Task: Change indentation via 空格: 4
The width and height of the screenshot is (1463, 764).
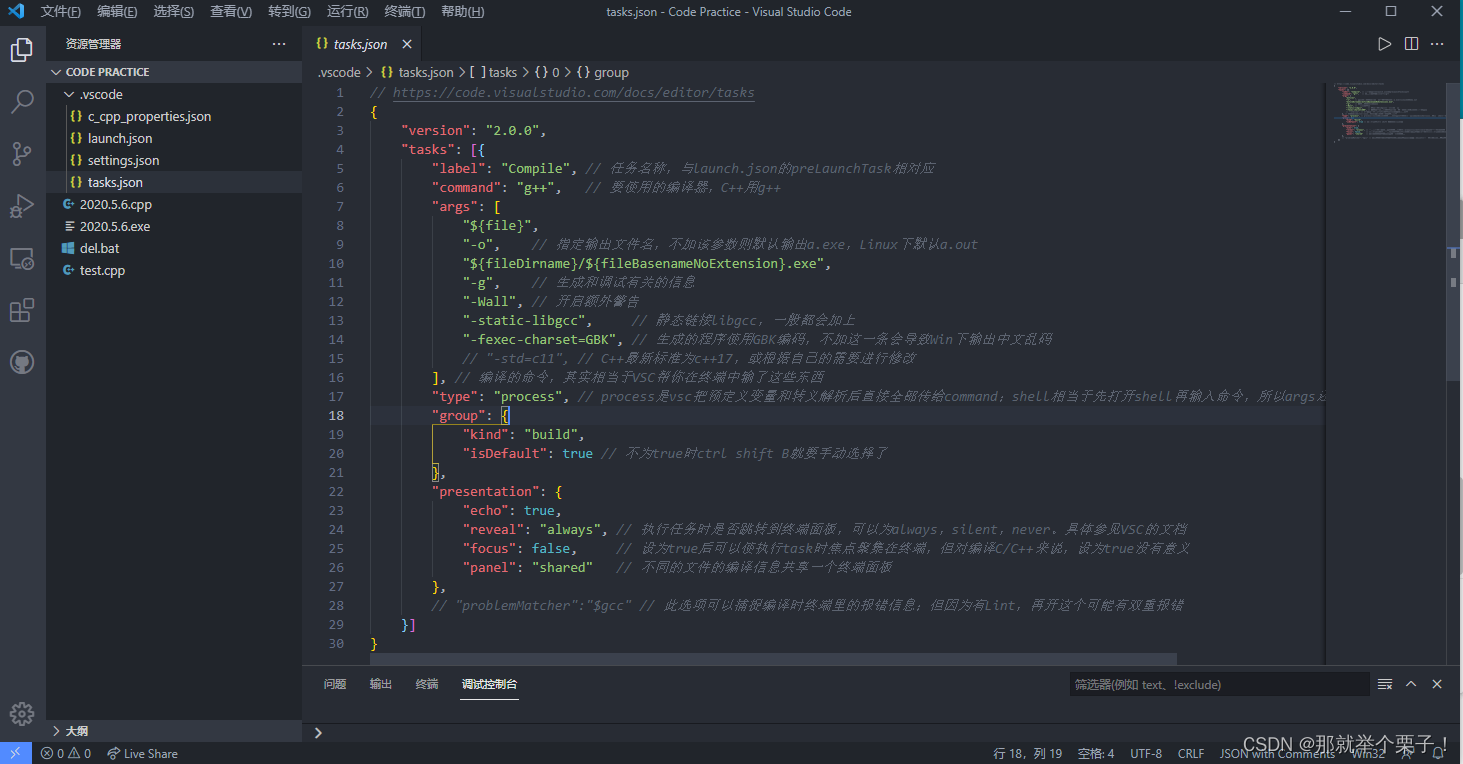Action: (x=1096, y=753)
